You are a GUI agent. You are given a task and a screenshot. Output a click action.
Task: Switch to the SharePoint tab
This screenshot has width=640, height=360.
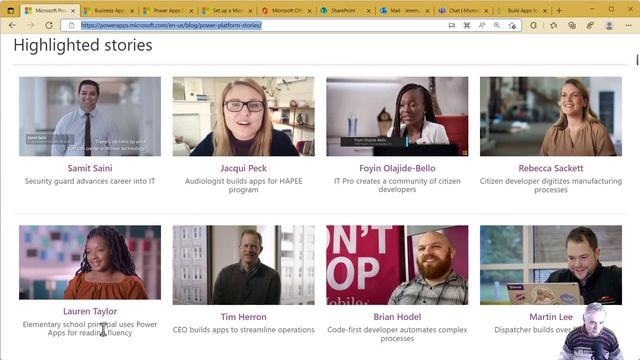point(345,11)
